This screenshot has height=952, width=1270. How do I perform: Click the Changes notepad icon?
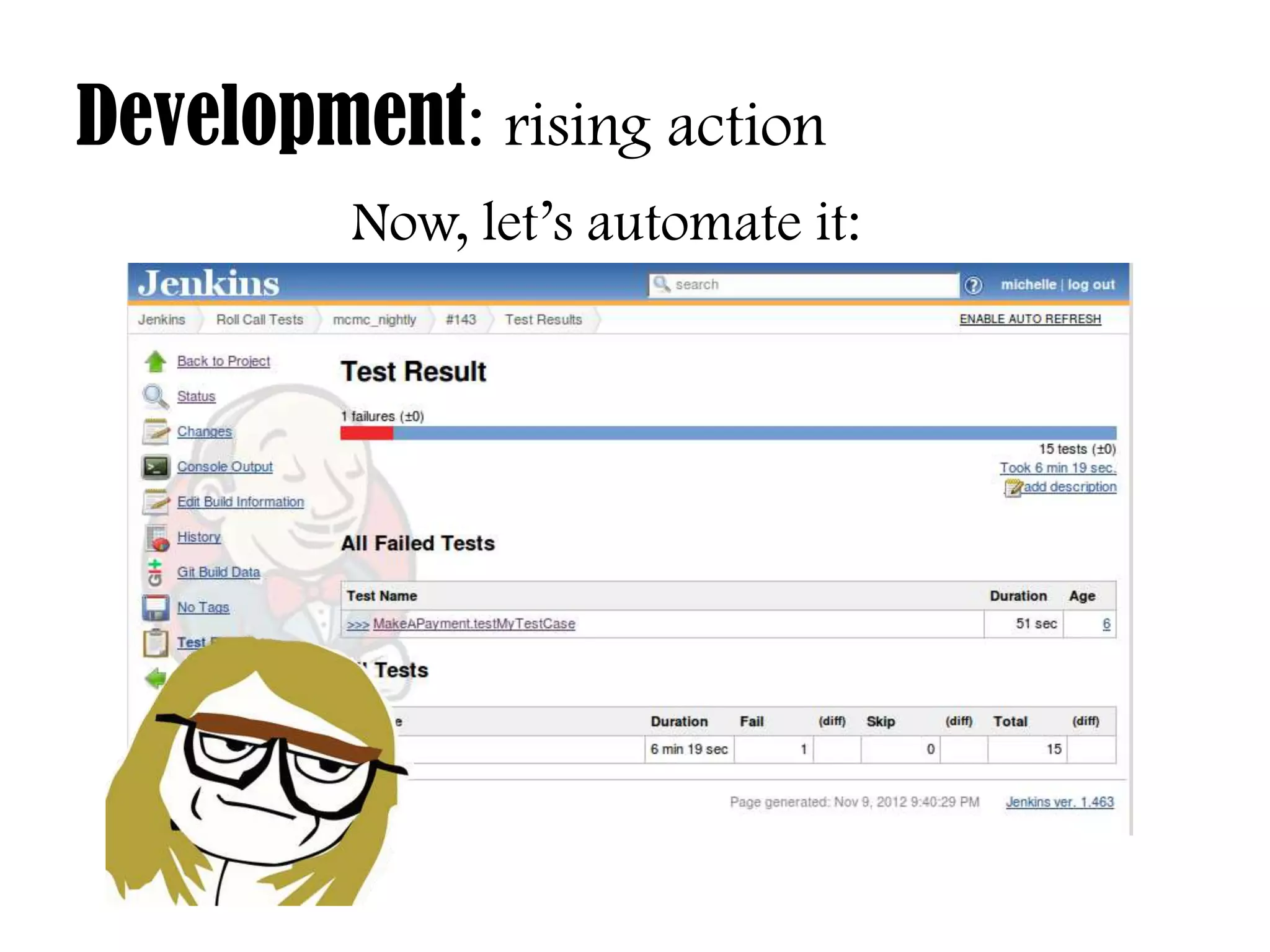155,432
